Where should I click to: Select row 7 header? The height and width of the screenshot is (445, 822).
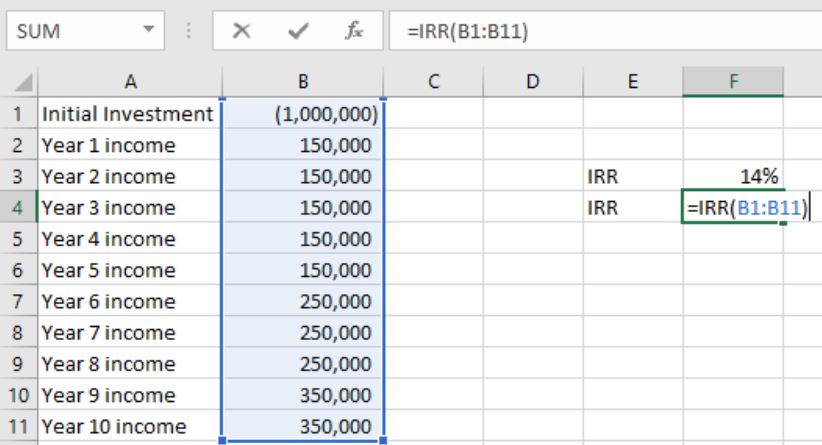18,301
